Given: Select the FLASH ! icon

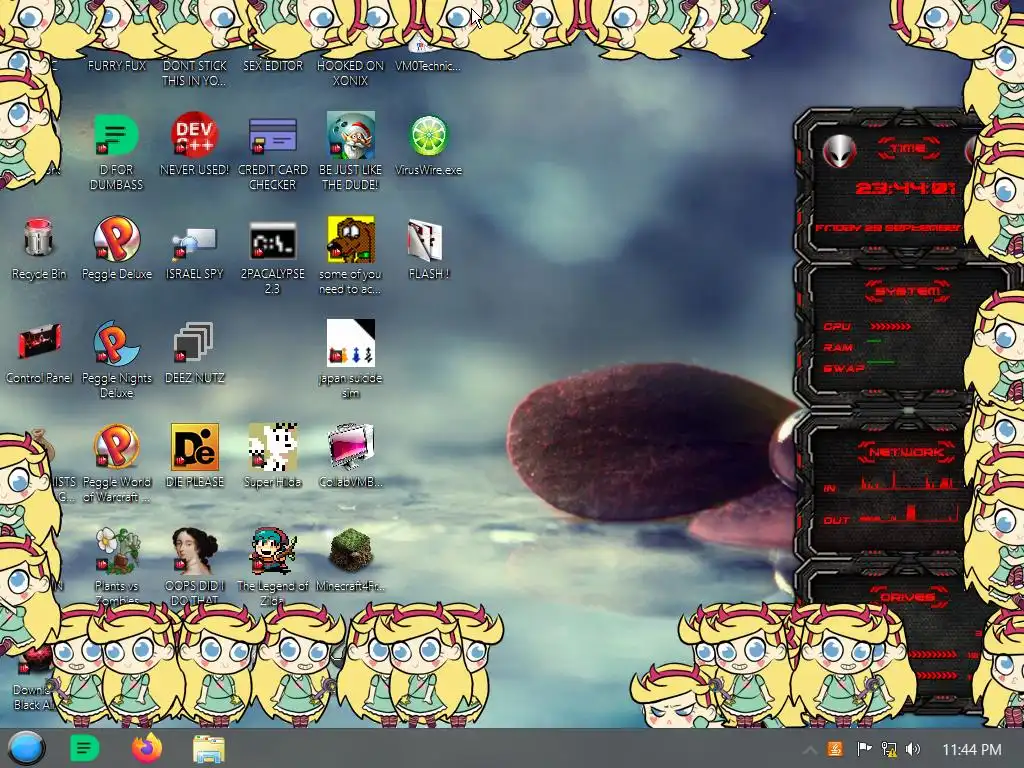Looking at the screenshot, I should pos(425,240).
